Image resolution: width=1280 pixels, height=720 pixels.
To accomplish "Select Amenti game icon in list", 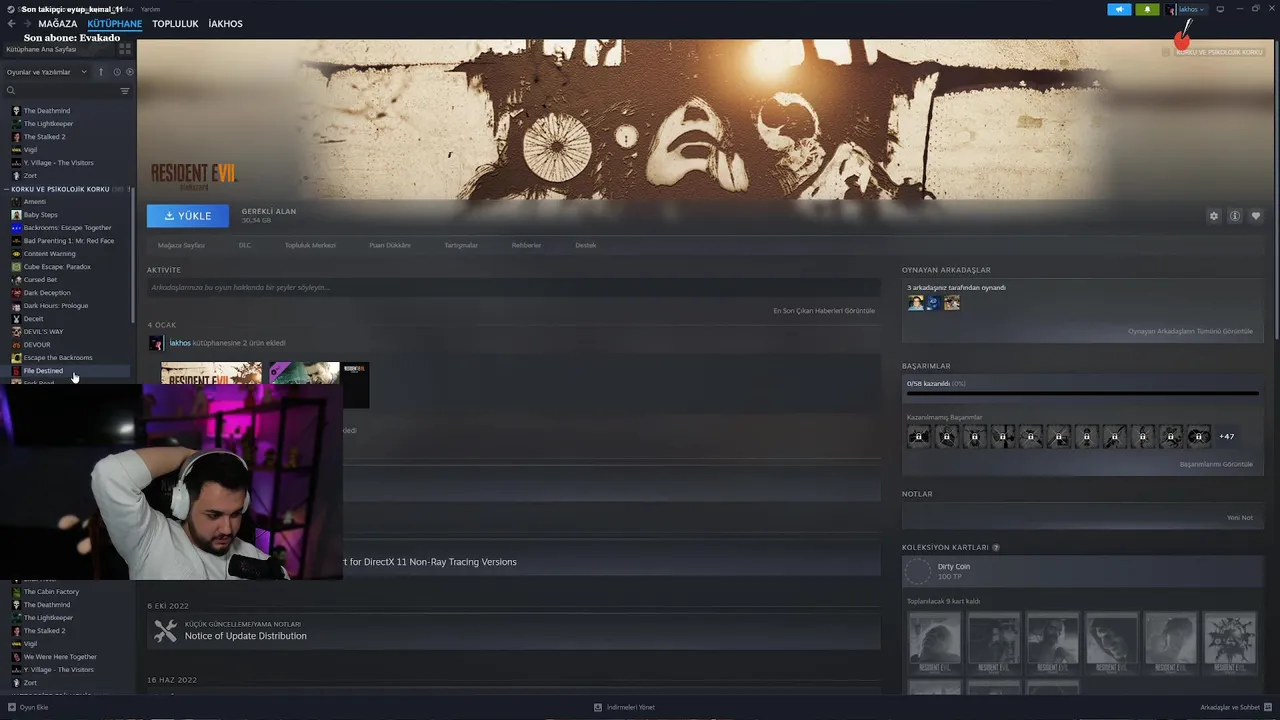I will pos(16,202).
